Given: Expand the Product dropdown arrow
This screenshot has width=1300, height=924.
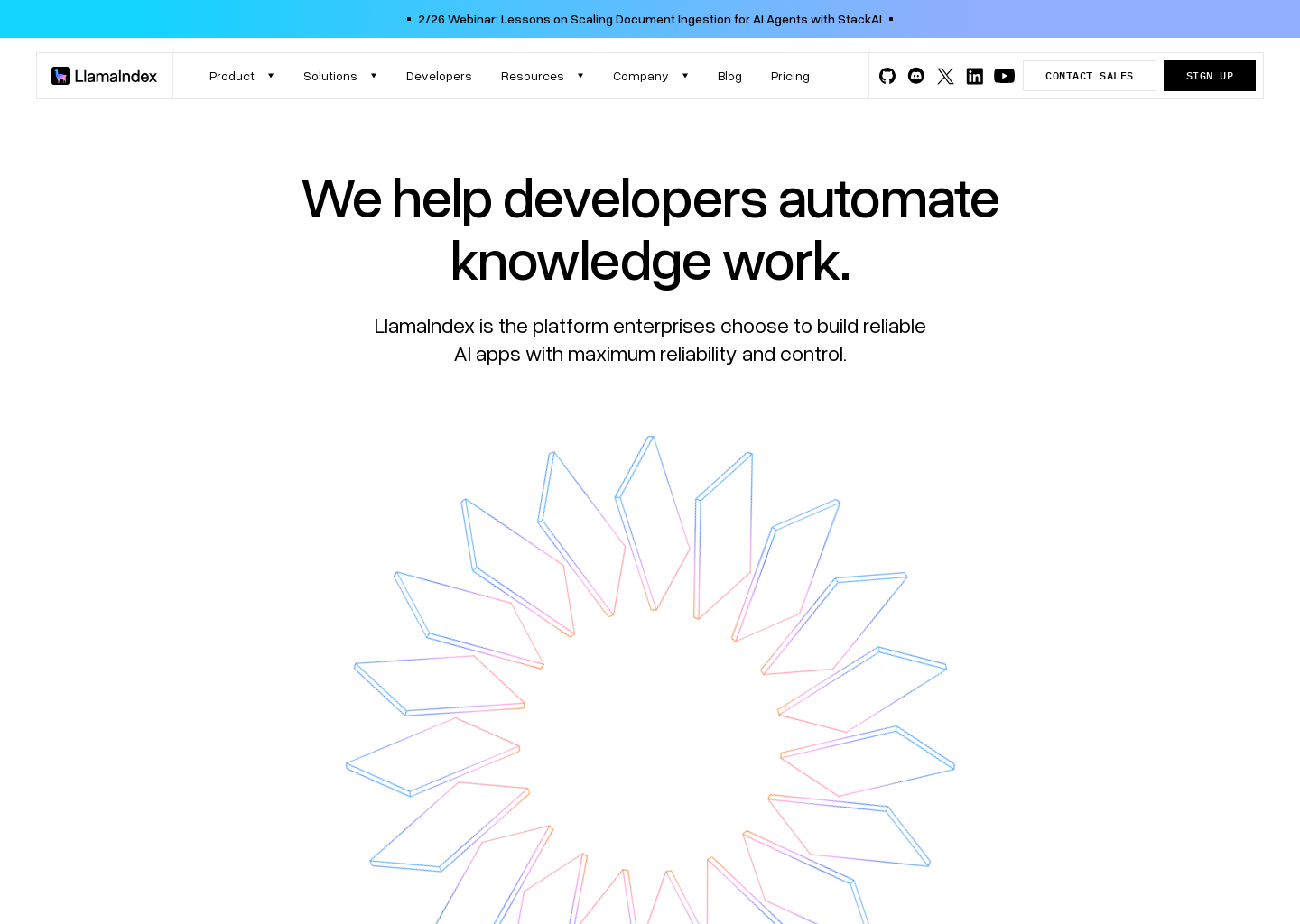Looking at the screenshot, I should 271,76.
